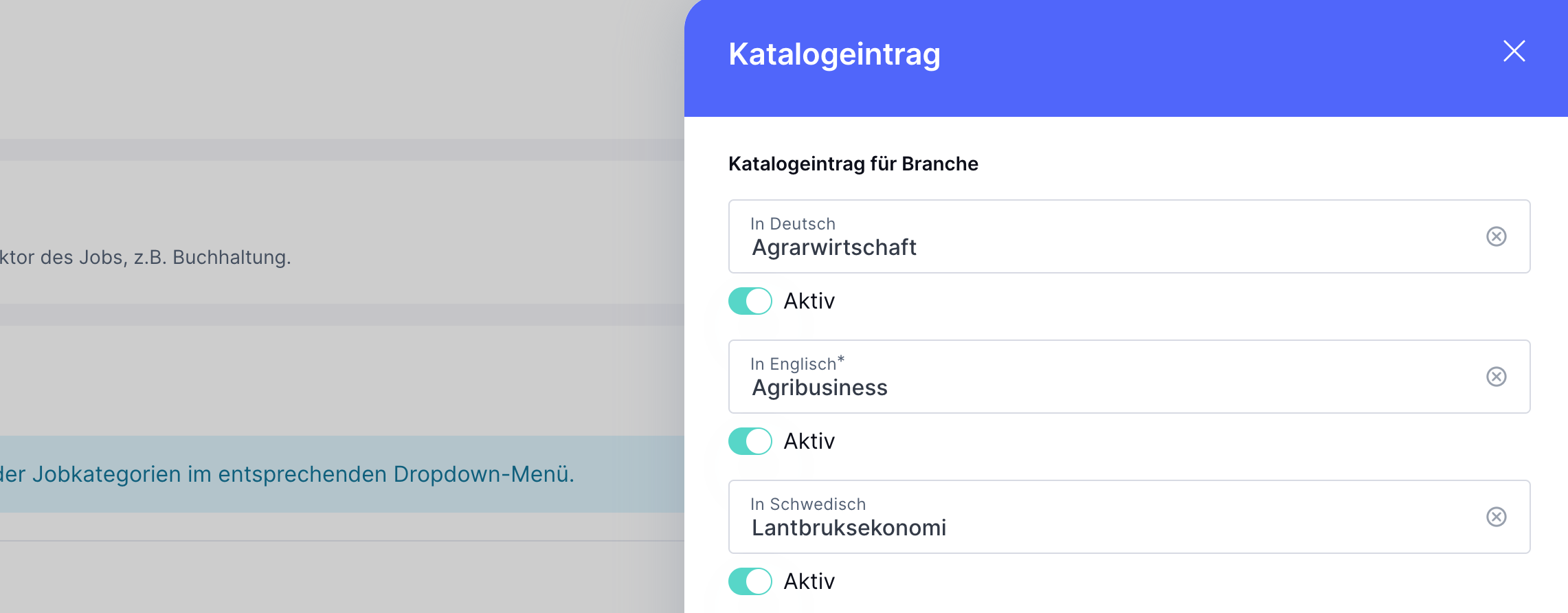Click the In Deutsch field label
Viewport: 1568px width, 613px height.
pos(793,224)
